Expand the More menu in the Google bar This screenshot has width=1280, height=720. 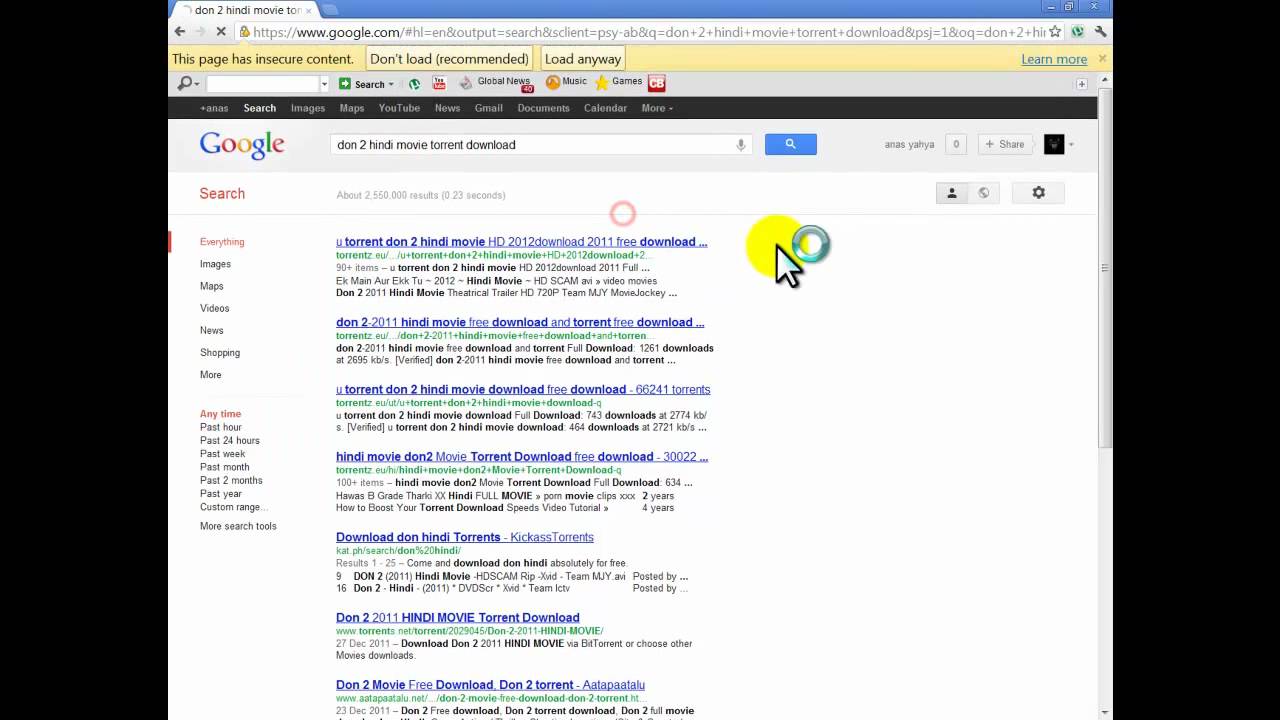pos(657,108)
